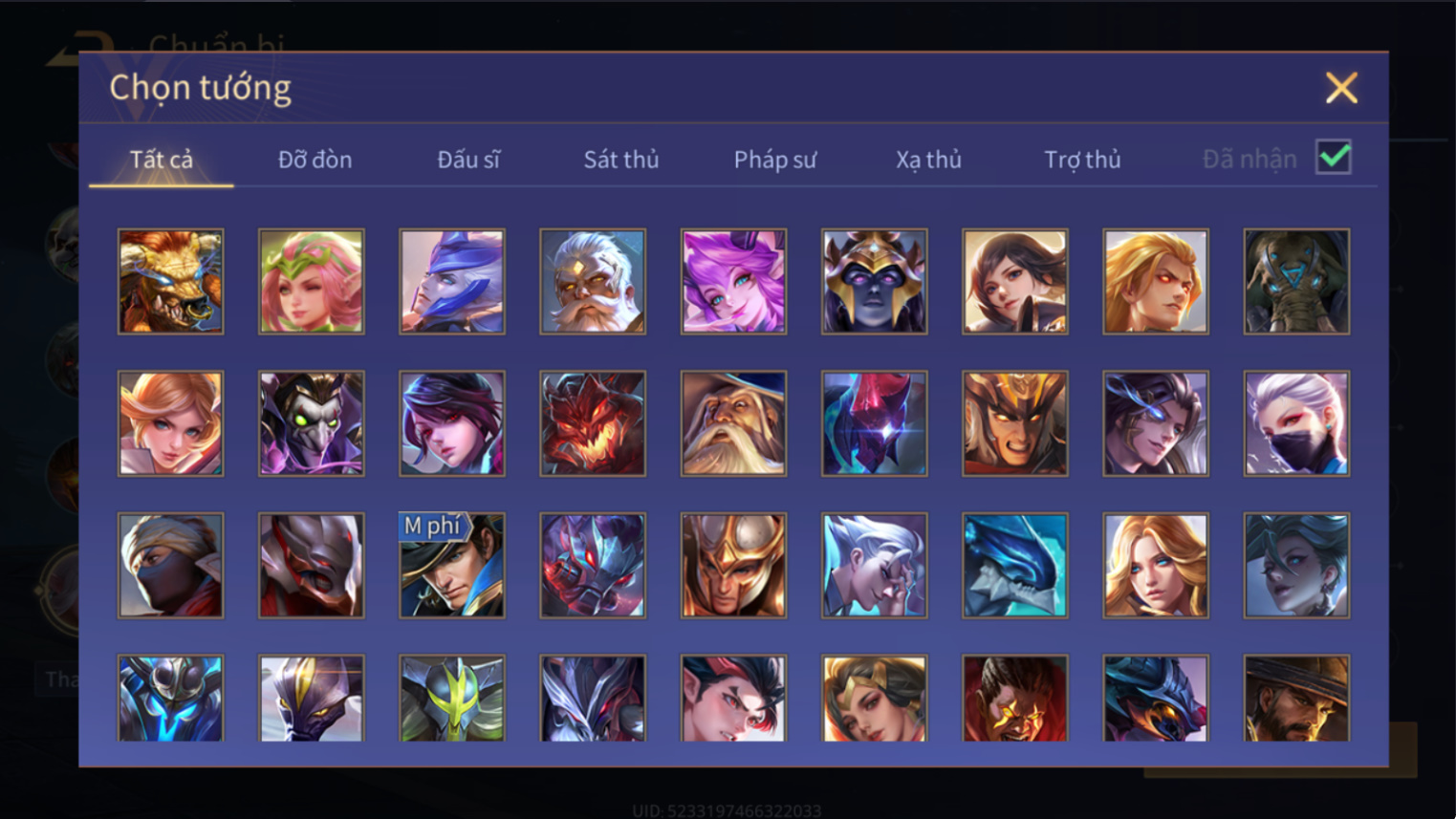Select the blue shark creature hero

(1015, 566)
